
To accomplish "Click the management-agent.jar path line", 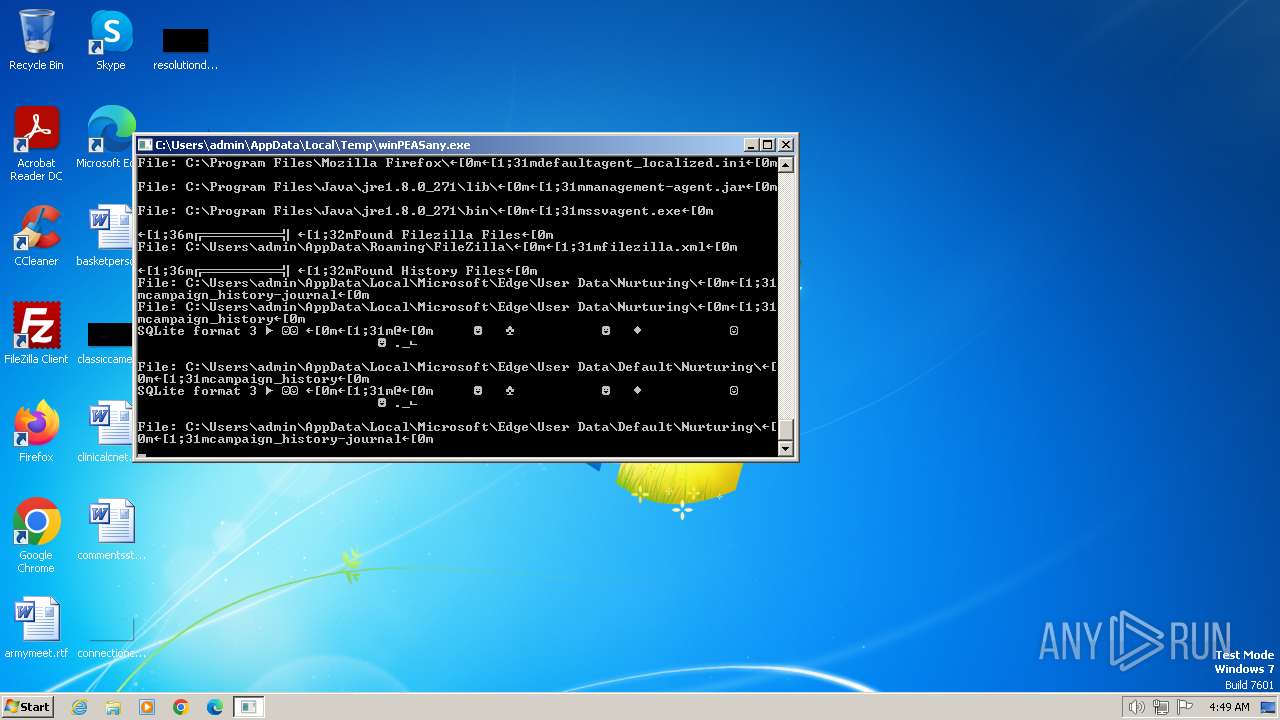I will pyautogui.click(x=457, y=187).
